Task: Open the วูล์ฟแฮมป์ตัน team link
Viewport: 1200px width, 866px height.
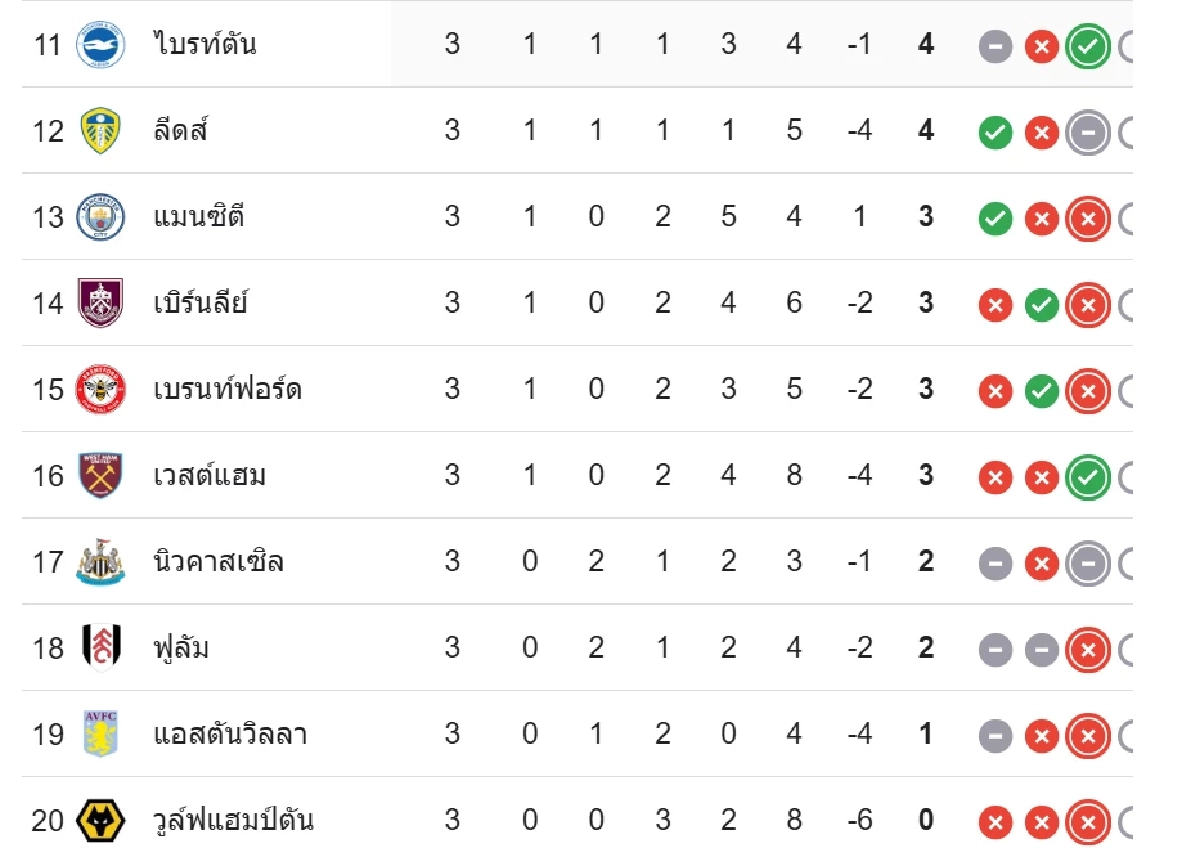Action: [x=234, y=820]
